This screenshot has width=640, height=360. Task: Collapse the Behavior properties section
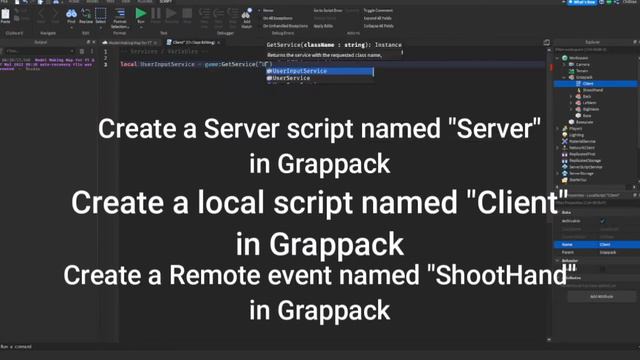[x=558, y=260]
